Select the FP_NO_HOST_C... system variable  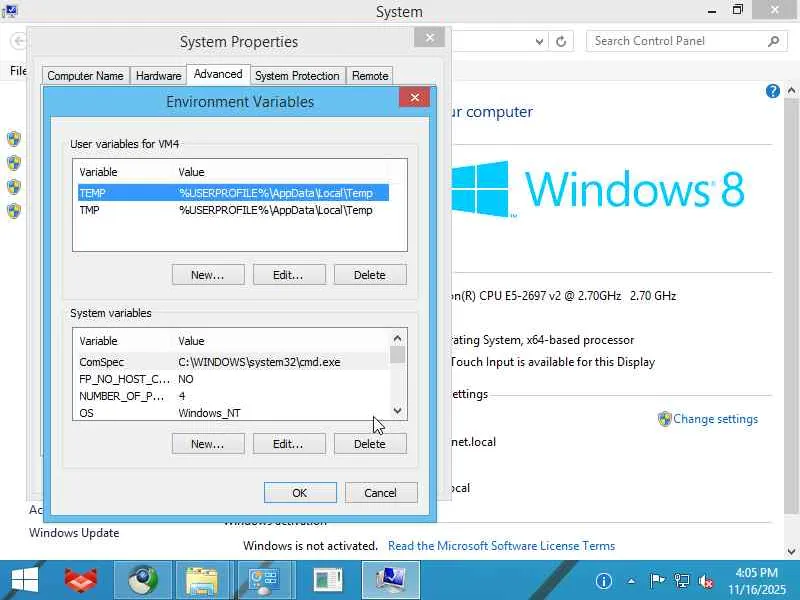pos(233,379)
